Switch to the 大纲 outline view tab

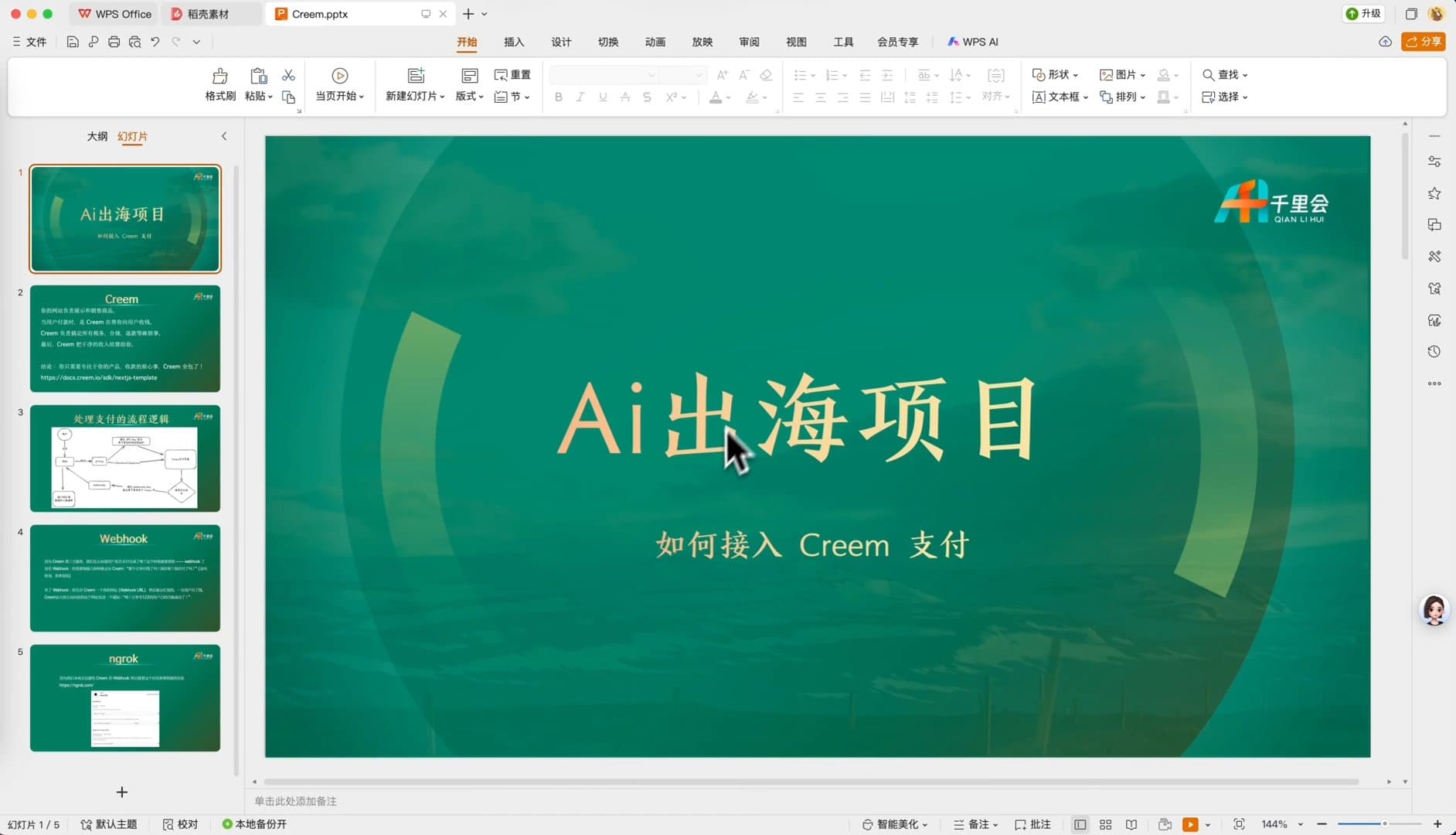tap(97, 136)
